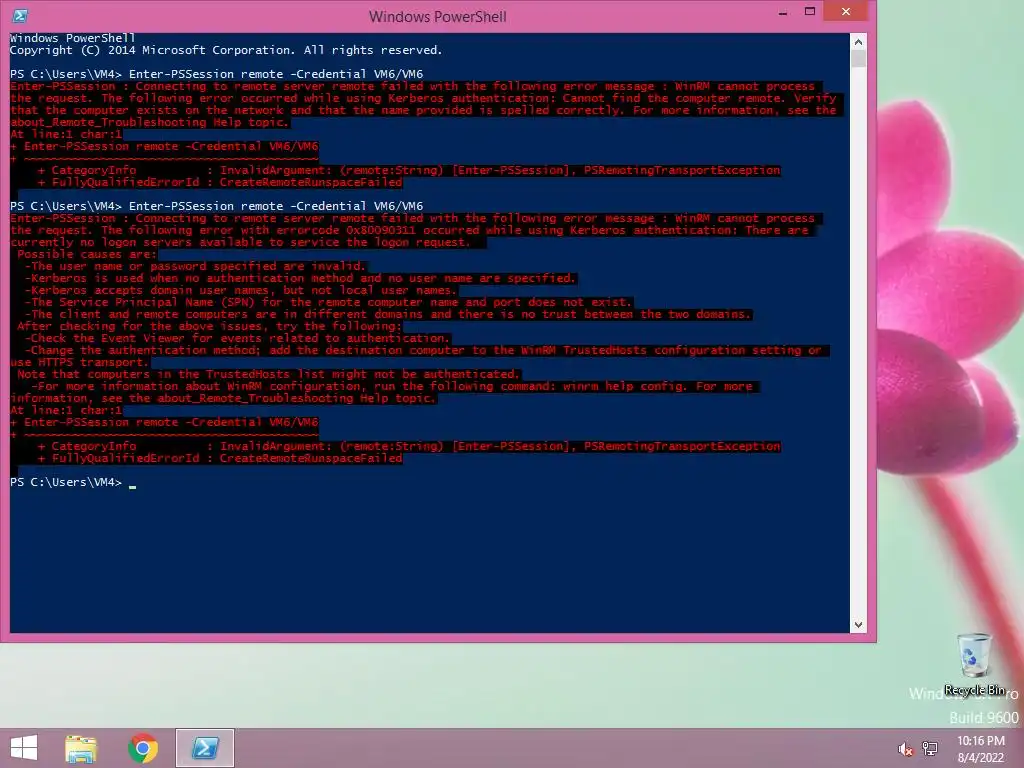Click the first CategoryInfo InvalidArgument line
This screenshot has height=768, width=1024.
[409, 170]
